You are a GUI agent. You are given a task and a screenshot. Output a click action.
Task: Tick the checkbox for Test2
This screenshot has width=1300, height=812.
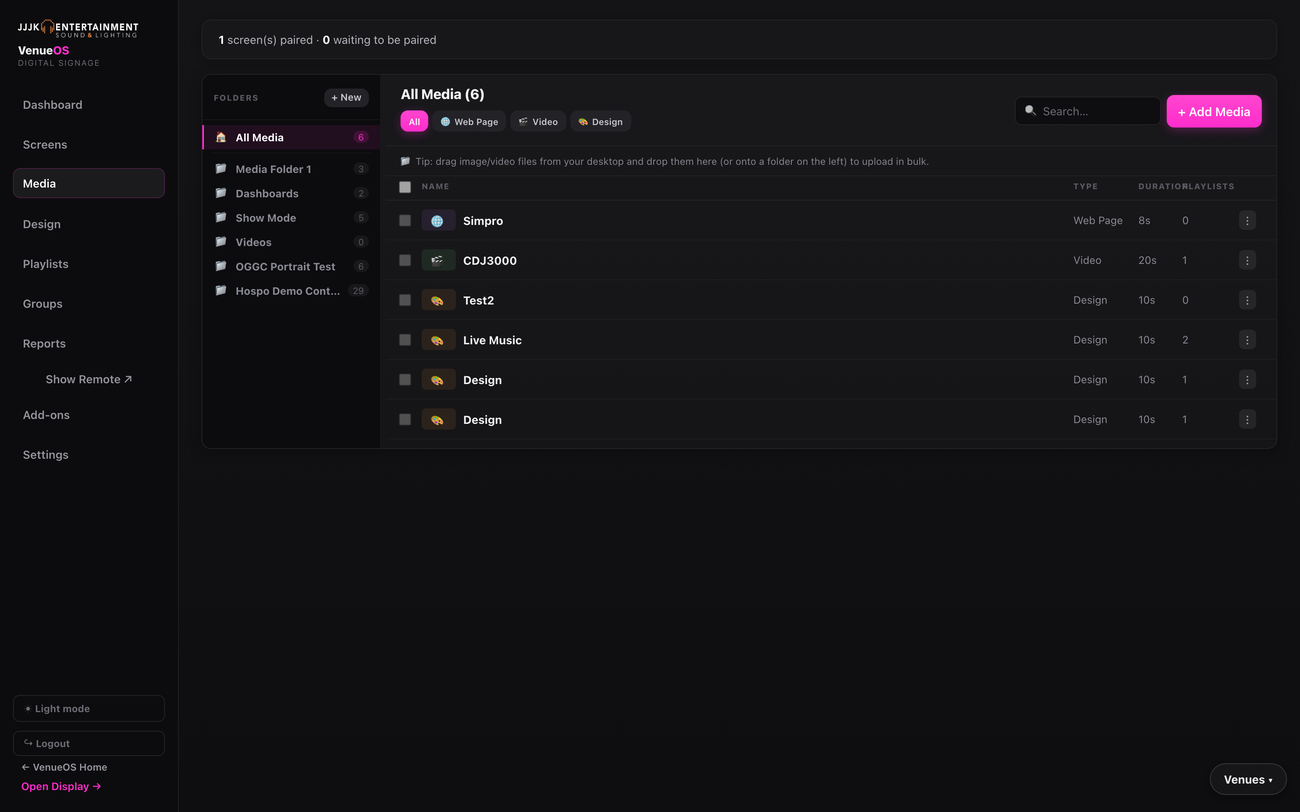point(405,300)
